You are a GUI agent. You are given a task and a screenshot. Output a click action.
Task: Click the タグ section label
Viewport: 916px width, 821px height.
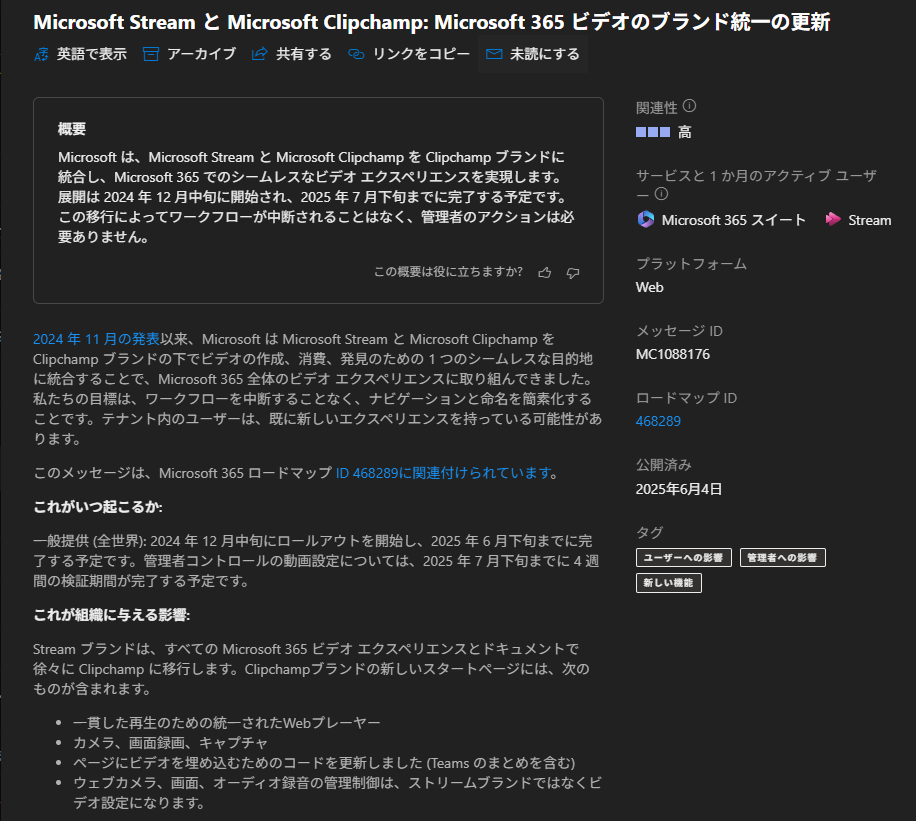(x=650, y=532)
